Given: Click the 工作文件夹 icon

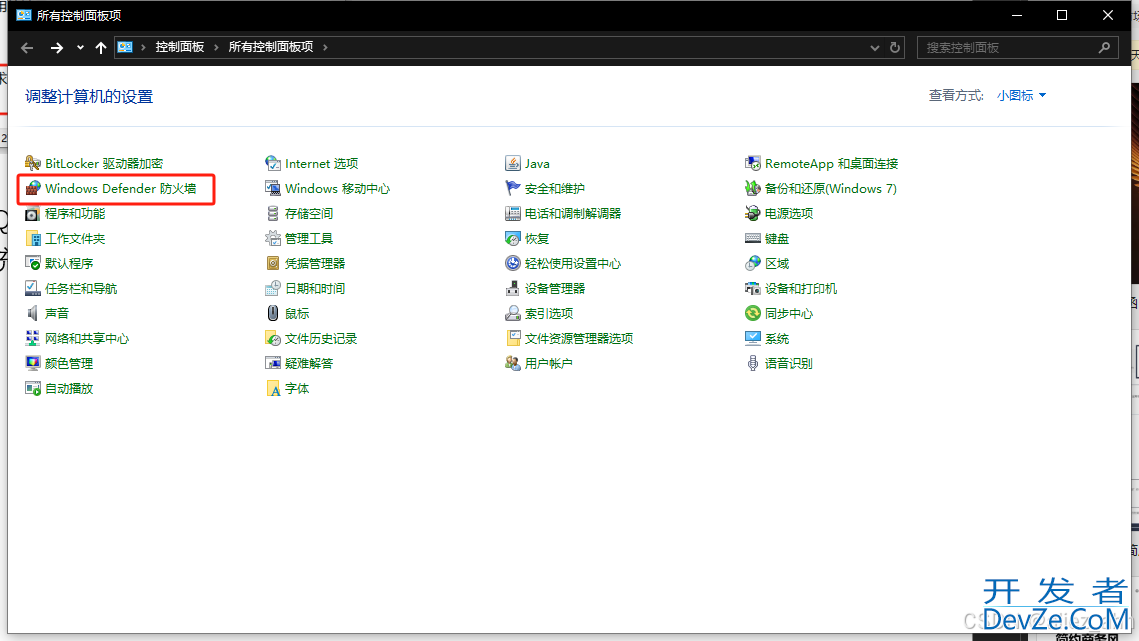Looking at the screenshot, I should [x=33, y=238].
